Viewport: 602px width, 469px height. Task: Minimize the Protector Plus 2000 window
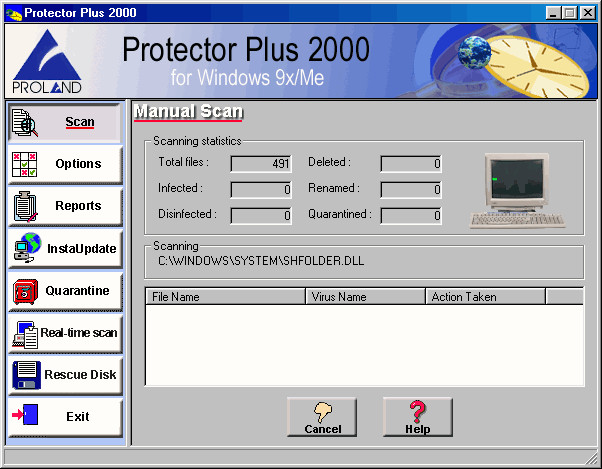click(x=553, y=13)
